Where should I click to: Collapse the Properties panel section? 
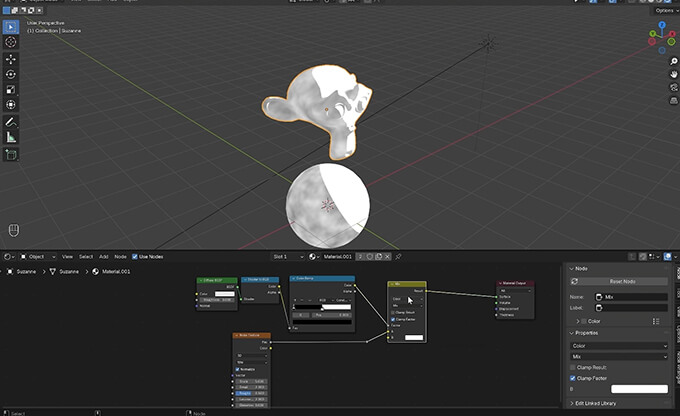click(572, 333)
